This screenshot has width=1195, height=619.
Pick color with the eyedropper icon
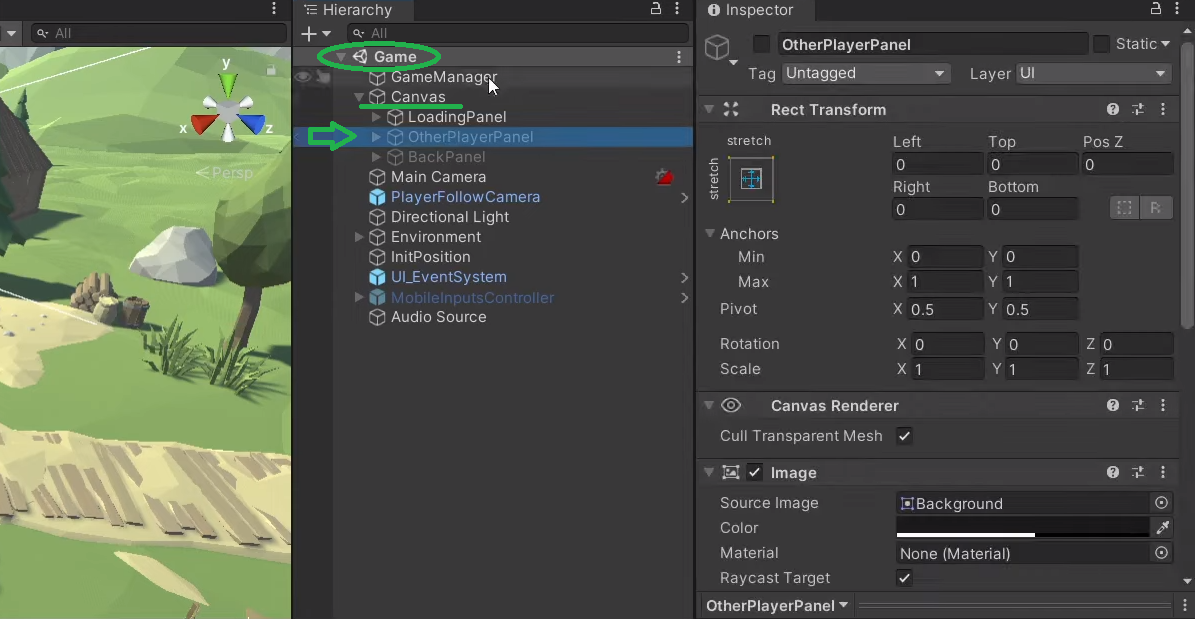pyautogui.click(x=1163, y=528)
